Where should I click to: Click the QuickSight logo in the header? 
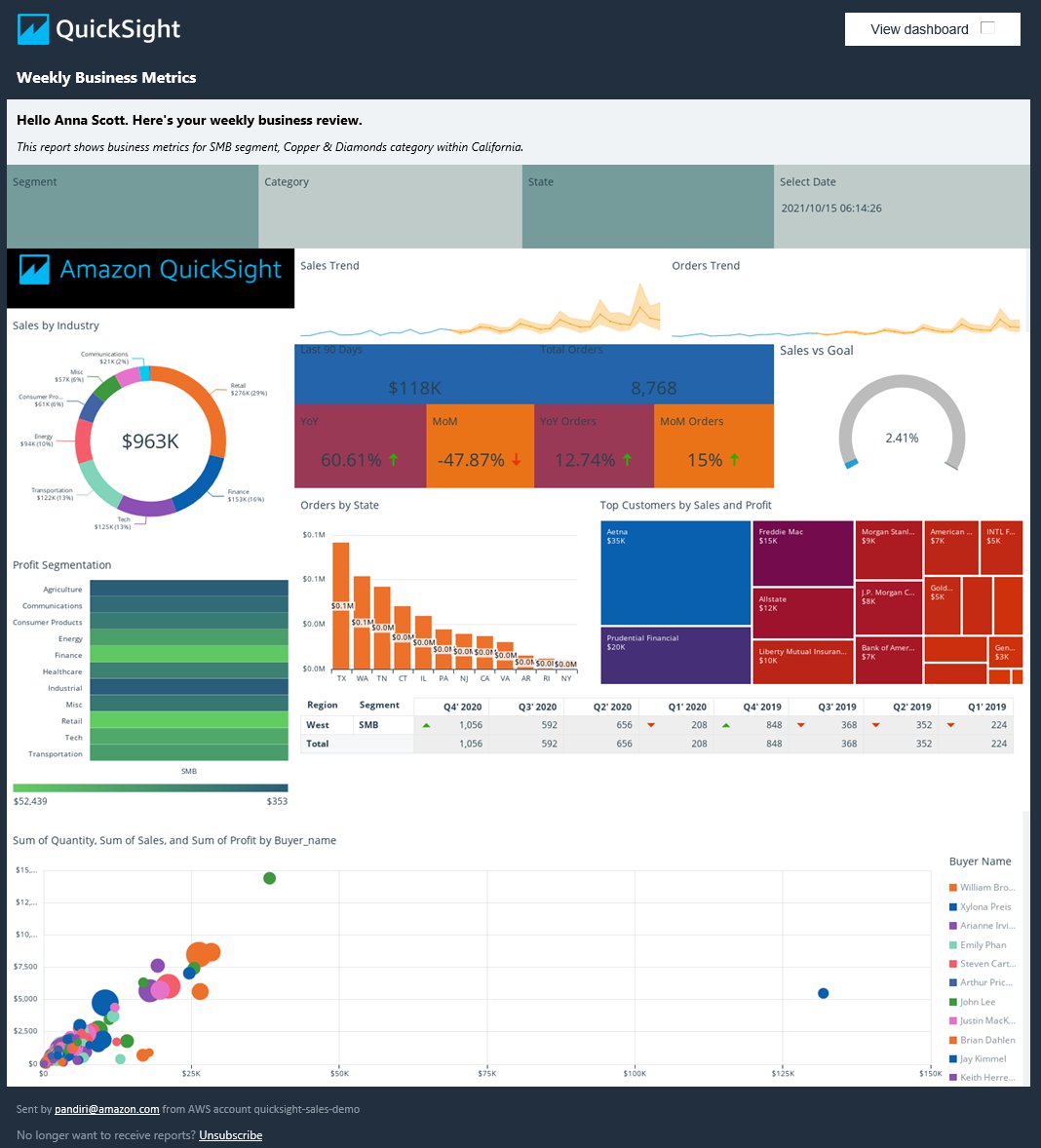point(98,29)
